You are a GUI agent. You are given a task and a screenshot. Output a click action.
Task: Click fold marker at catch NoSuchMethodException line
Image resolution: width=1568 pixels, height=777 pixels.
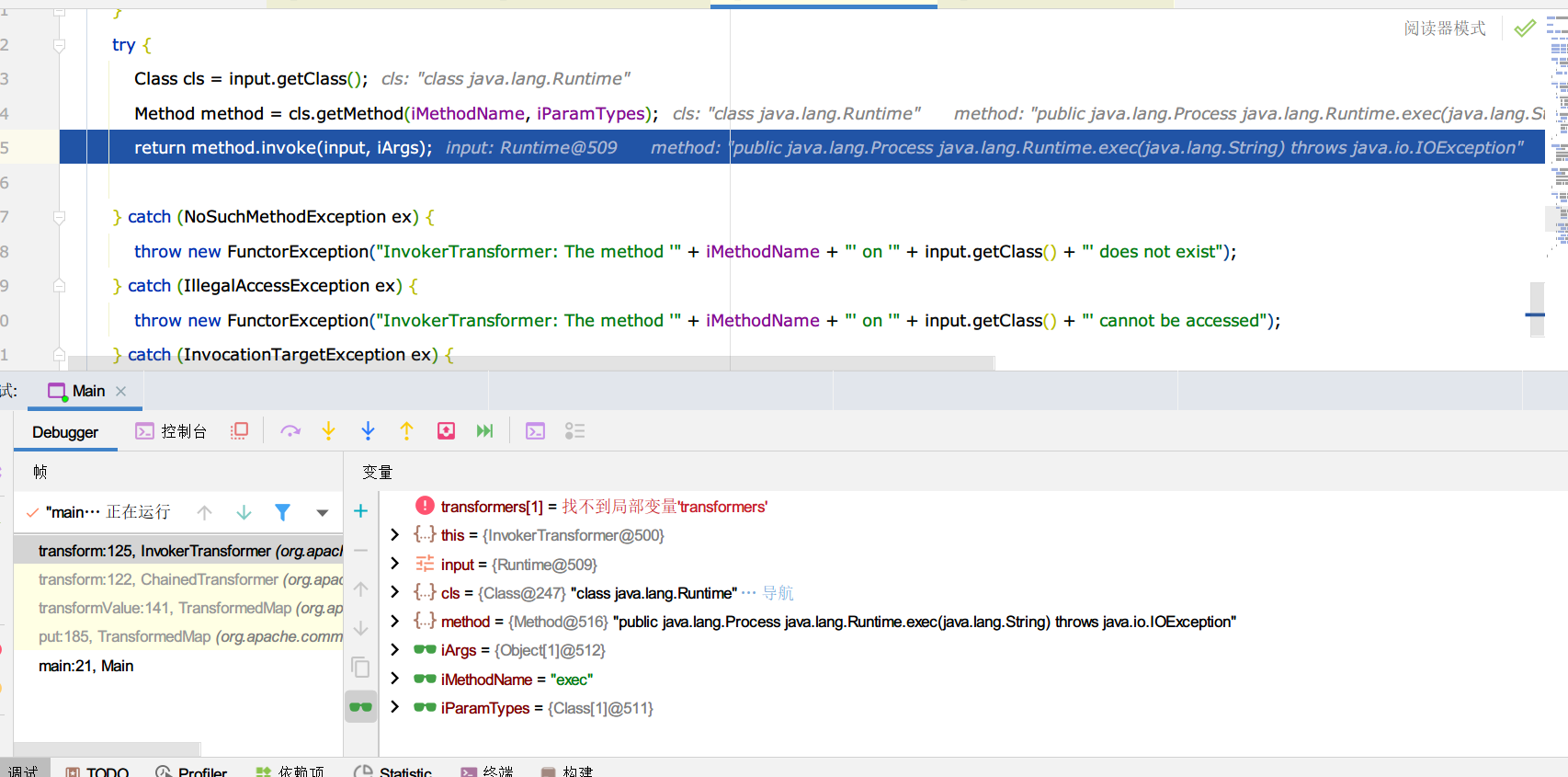point(59,218)
